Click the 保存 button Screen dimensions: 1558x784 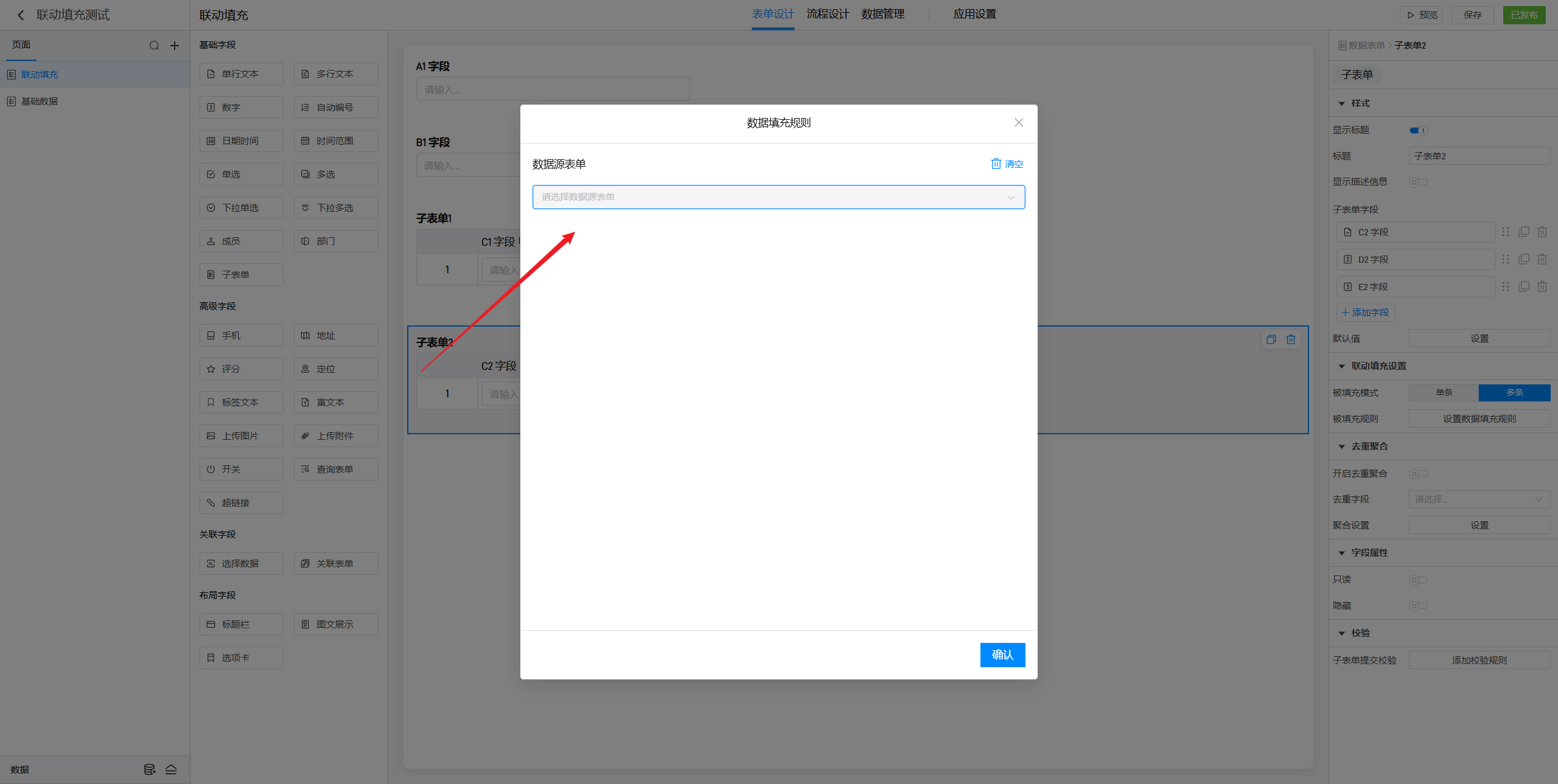pos(1472,15)
